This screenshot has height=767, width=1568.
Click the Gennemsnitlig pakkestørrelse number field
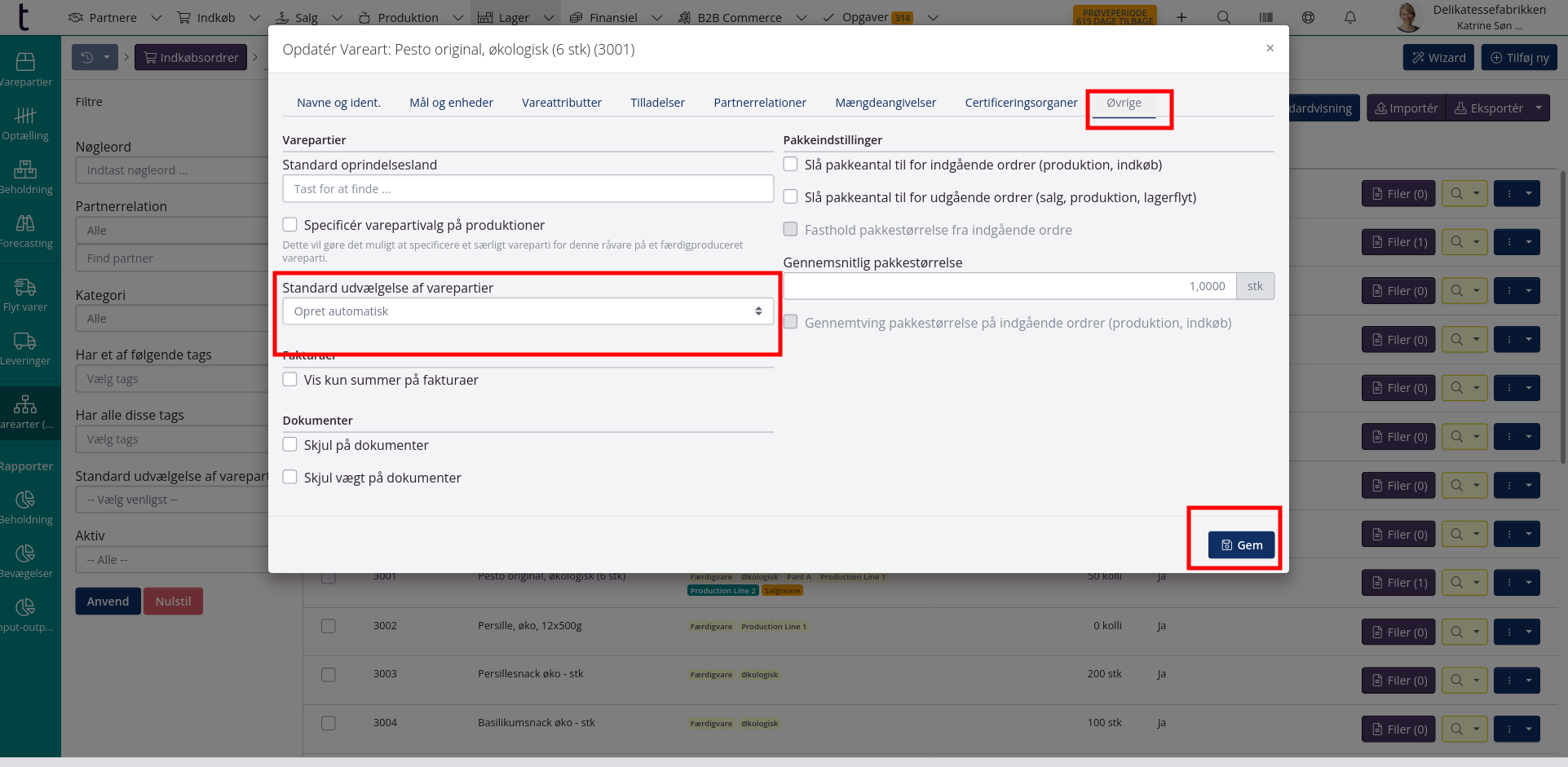pos(1009,286)
